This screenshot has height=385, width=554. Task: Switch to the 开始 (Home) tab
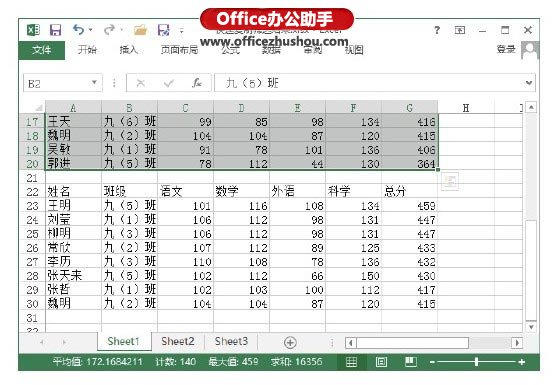pyautogui.click(x=87, y=50)
